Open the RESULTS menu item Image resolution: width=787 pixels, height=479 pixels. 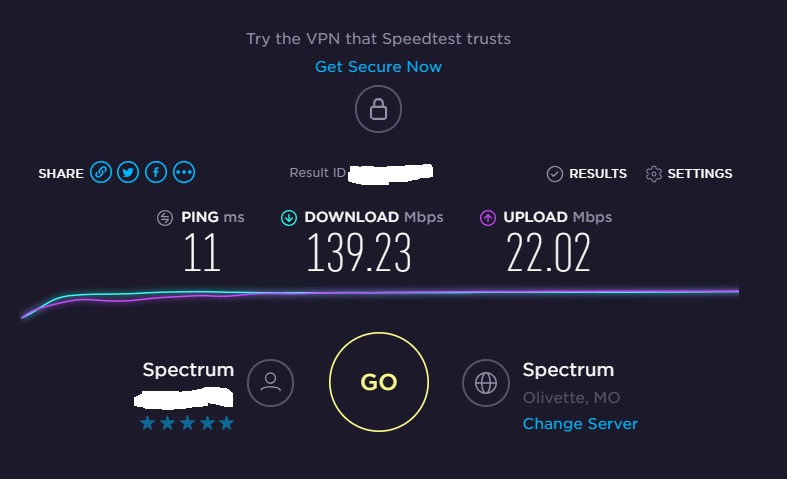(597, 174)
